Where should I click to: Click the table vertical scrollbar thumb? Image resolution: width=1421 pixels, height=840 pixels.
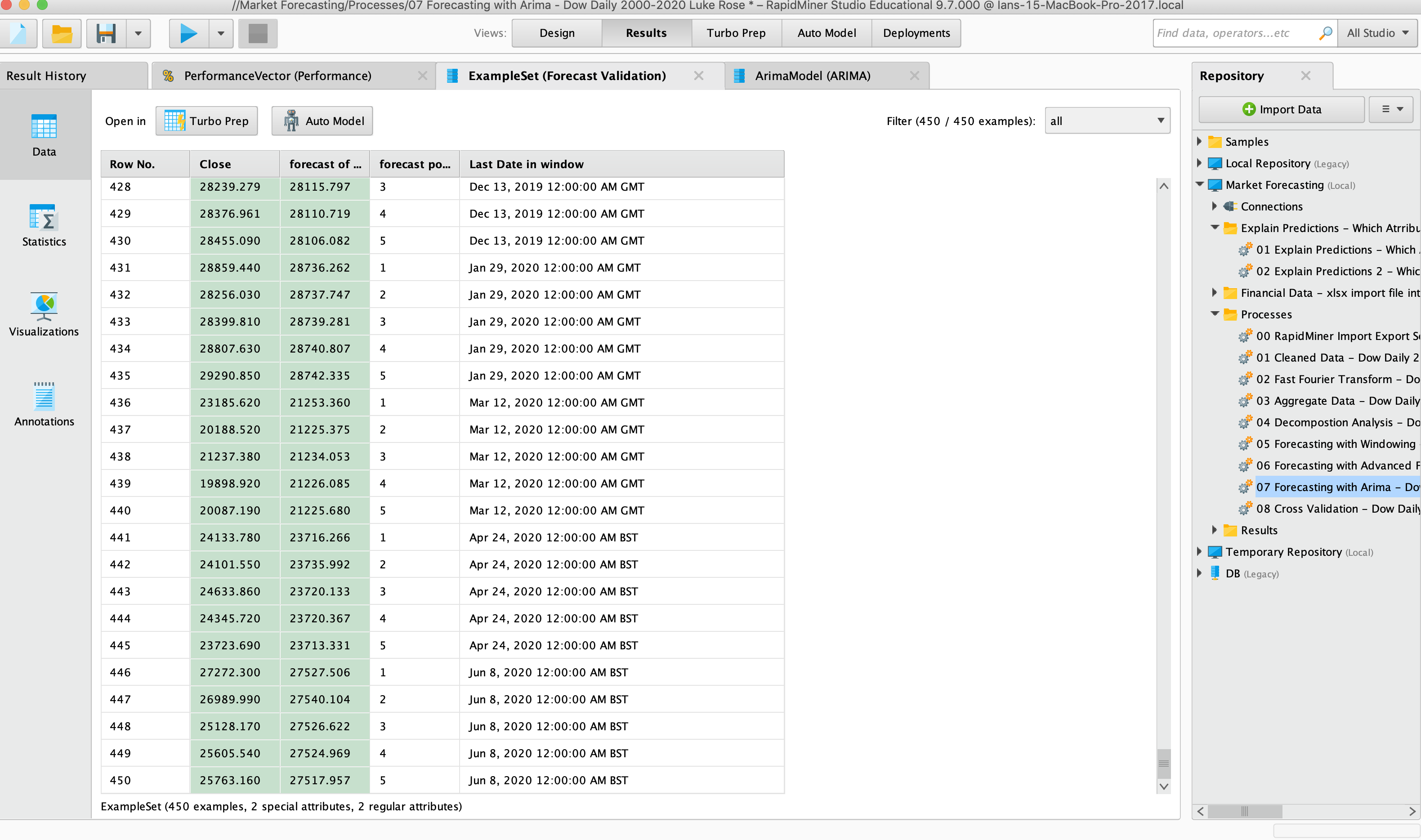[x=1163, y=764]
